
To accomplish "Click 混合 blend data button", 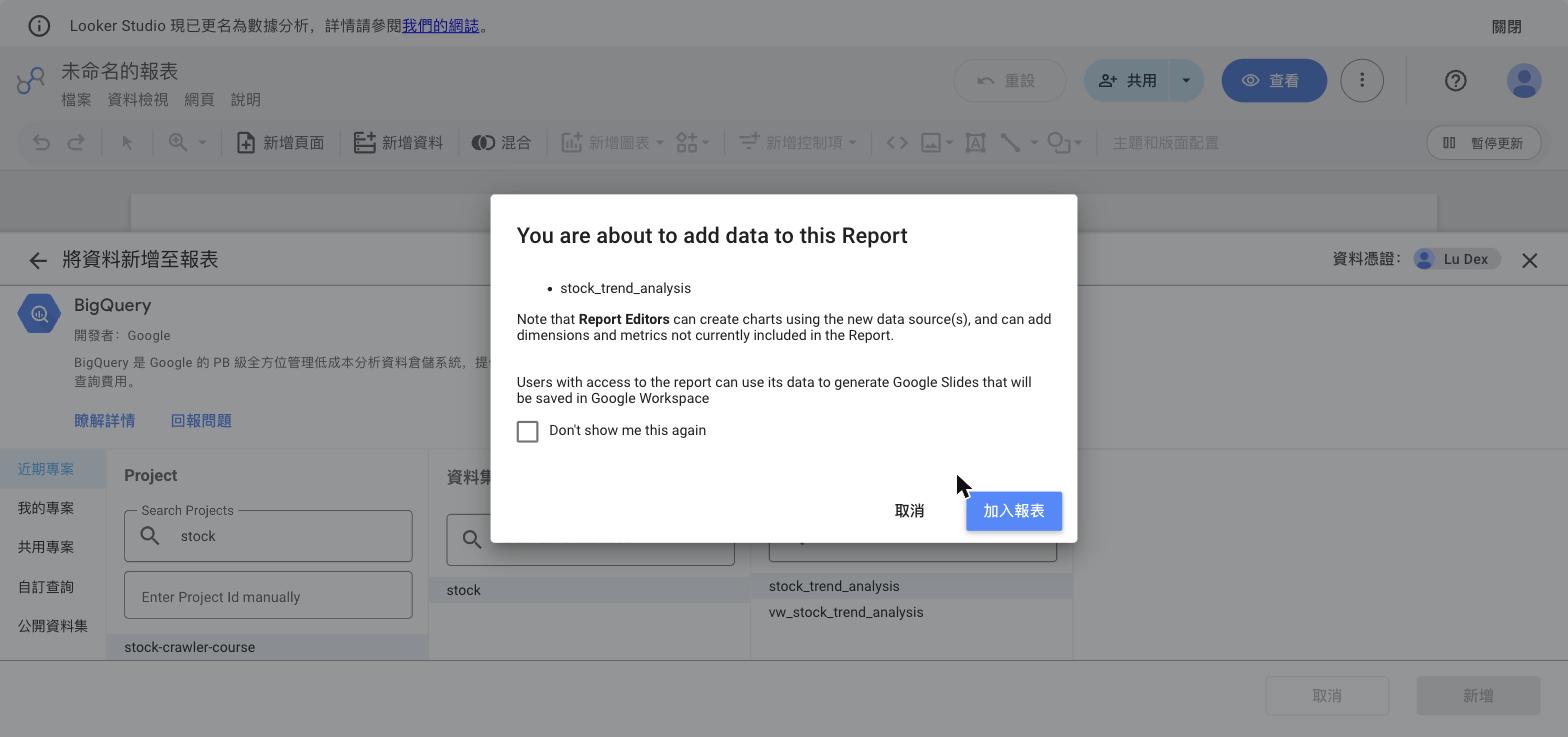I will click(502, 143).
